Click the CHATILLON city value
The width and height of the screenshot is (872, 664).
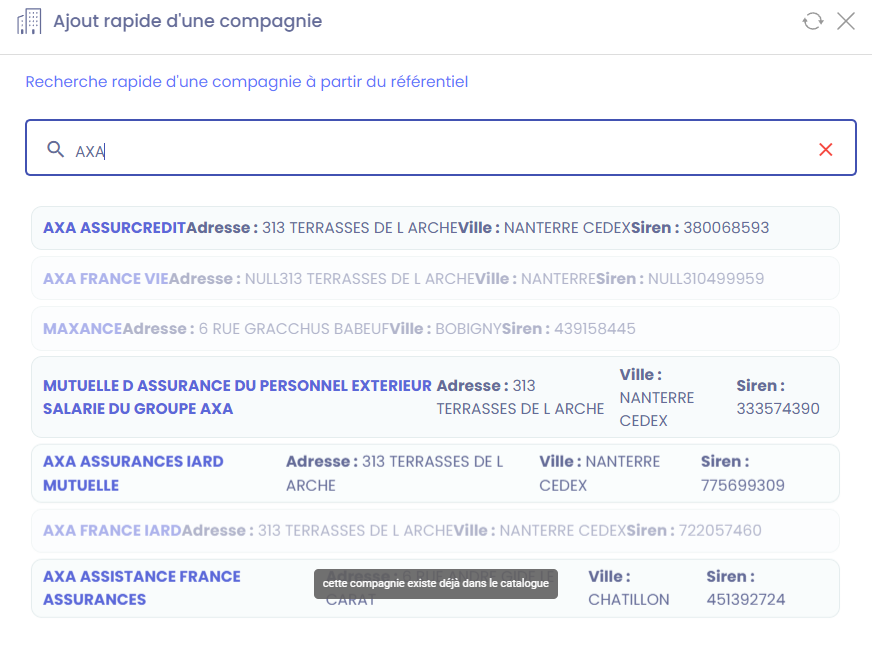[x=628, y=599]
